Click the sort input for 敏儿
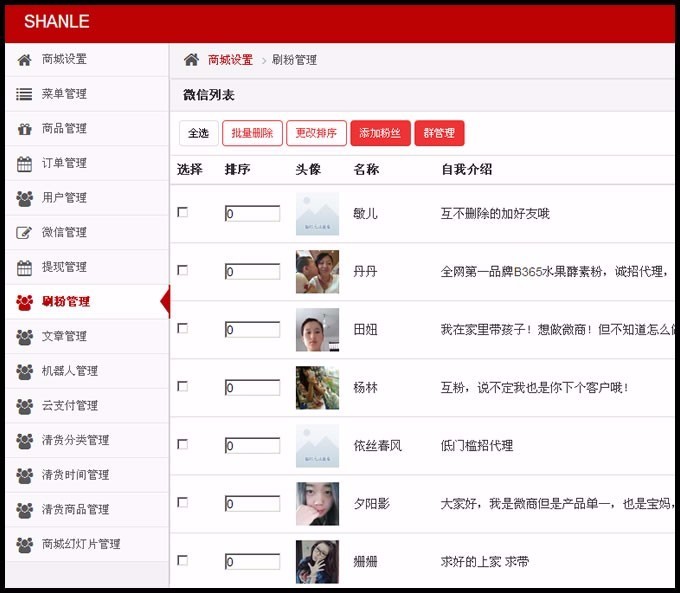The image size is (680, 593). tap(252, 213)
